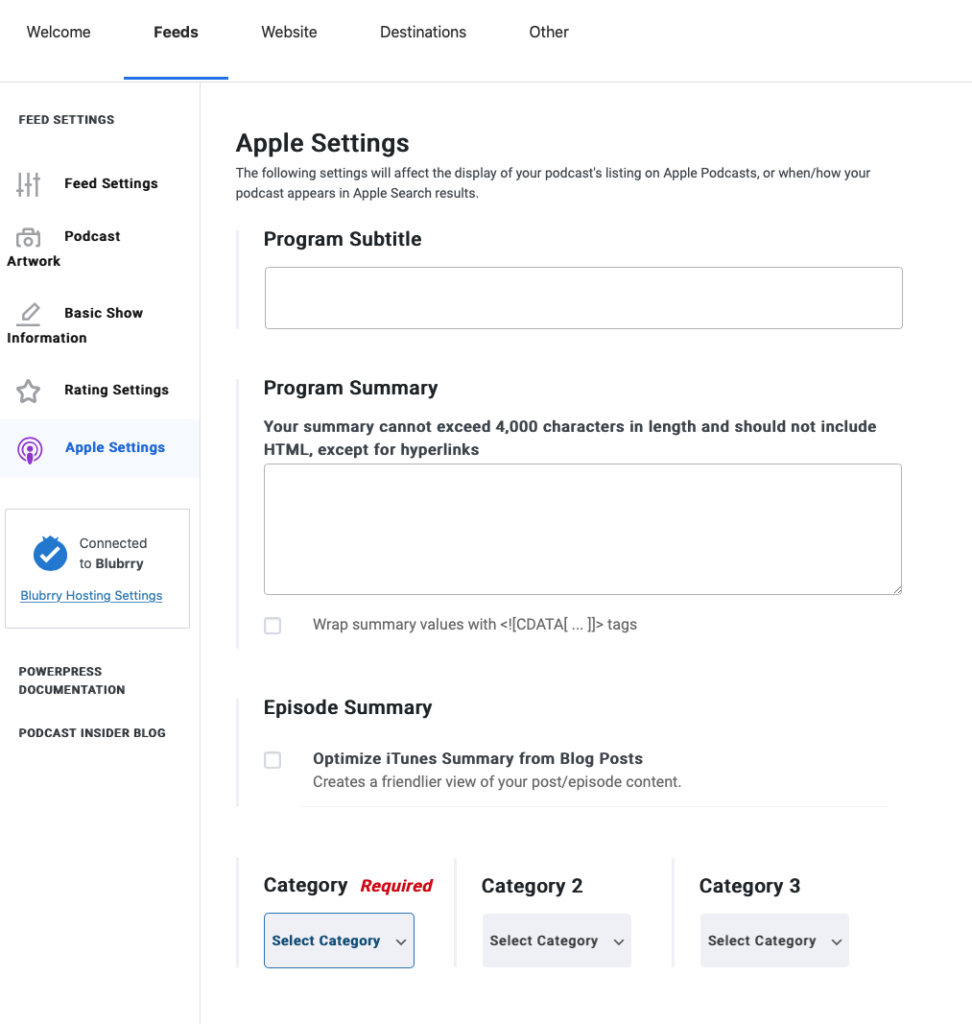Click the Blubrry connected checkmark badge
Screen dimensions: 972x1024
pyautogui.click(x=50, y=553)
